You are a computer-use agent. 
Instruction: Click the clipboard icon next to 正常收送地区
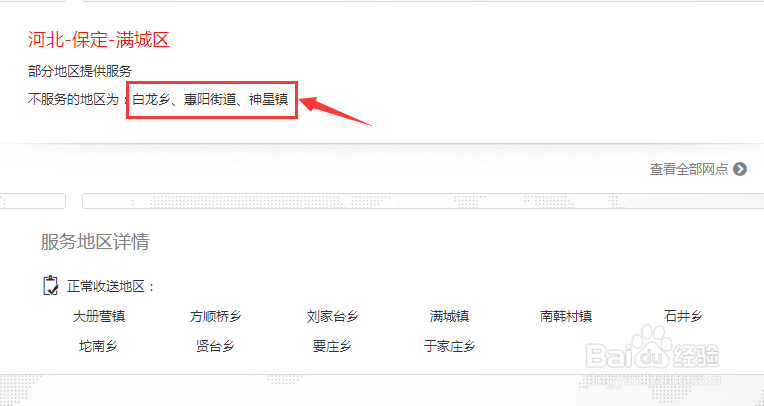tap(51, 286)
